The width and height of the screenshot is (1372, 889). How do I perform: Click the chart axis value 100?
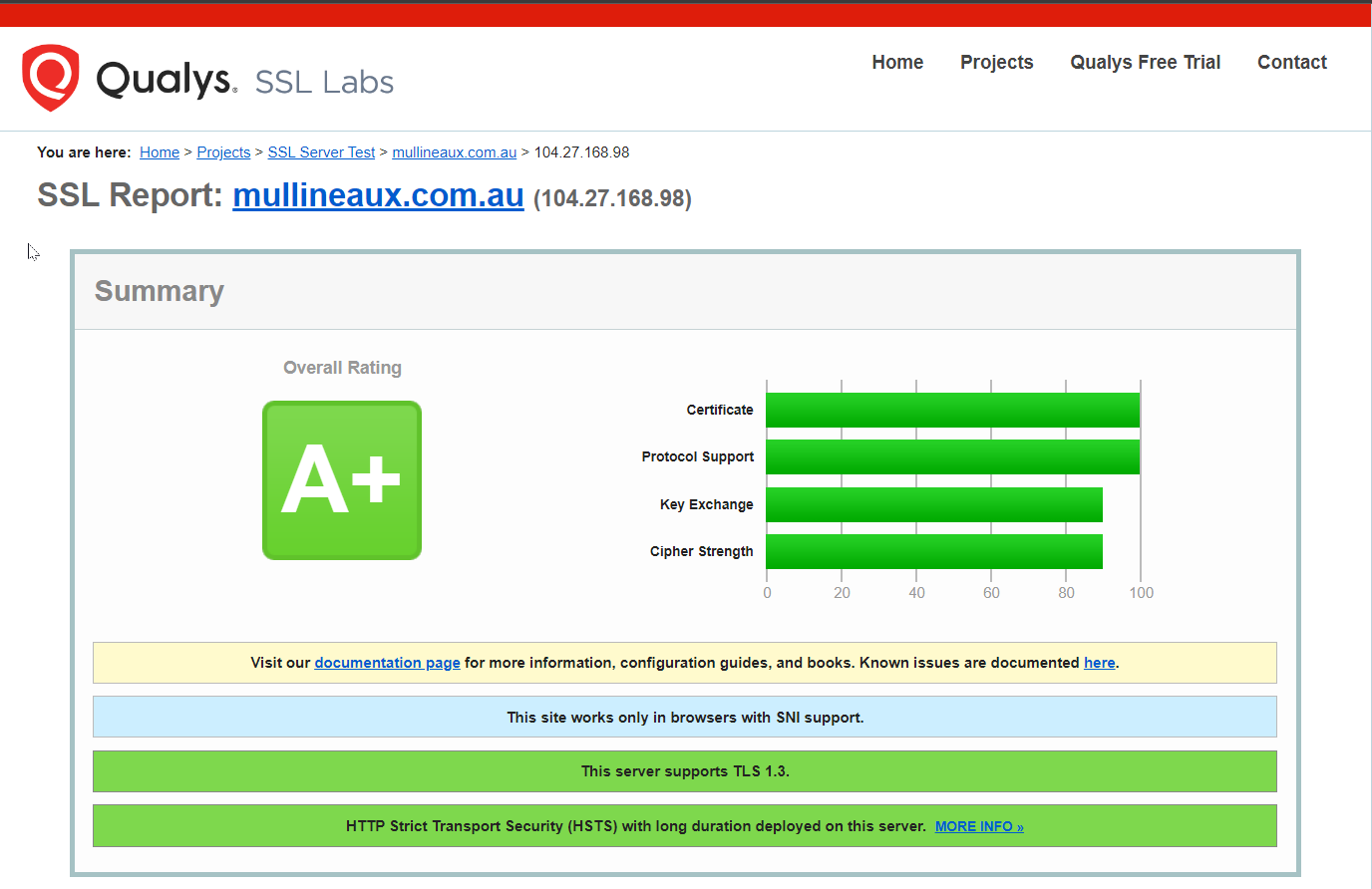coord(1141,593)
